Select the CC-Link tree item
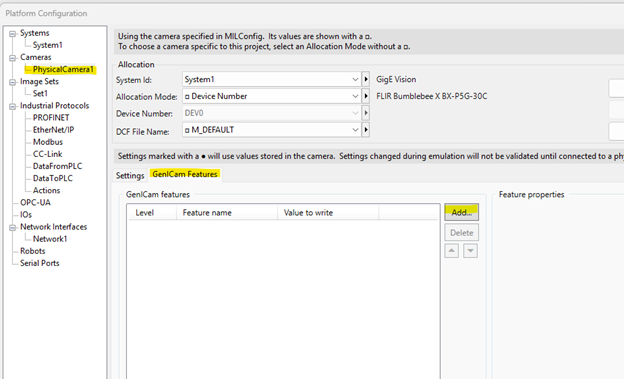Viewport: 624px width, 379px height. [x=48, y=154]
